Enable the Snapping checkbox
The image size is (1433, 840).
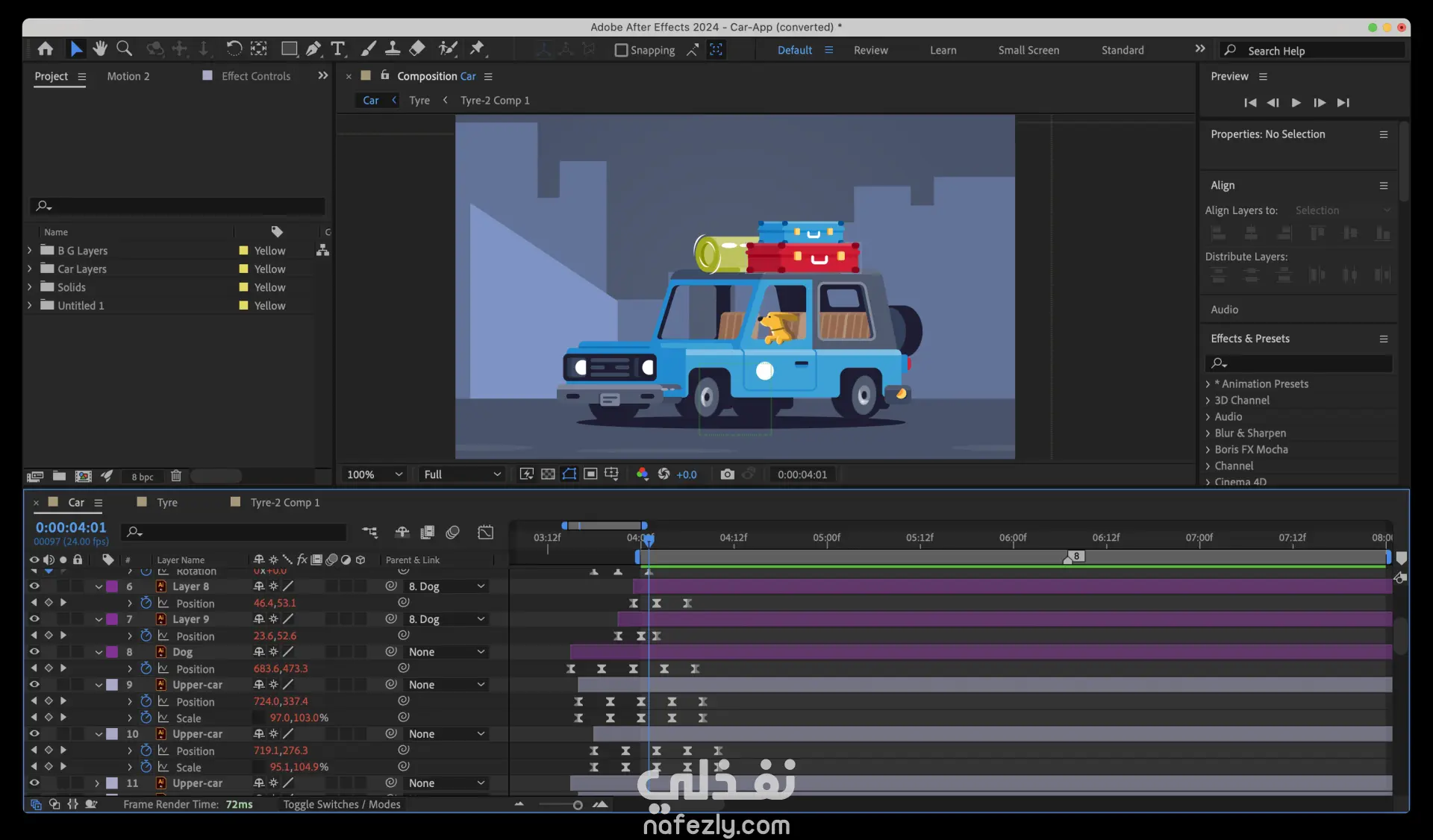click(x=621, y=50)
